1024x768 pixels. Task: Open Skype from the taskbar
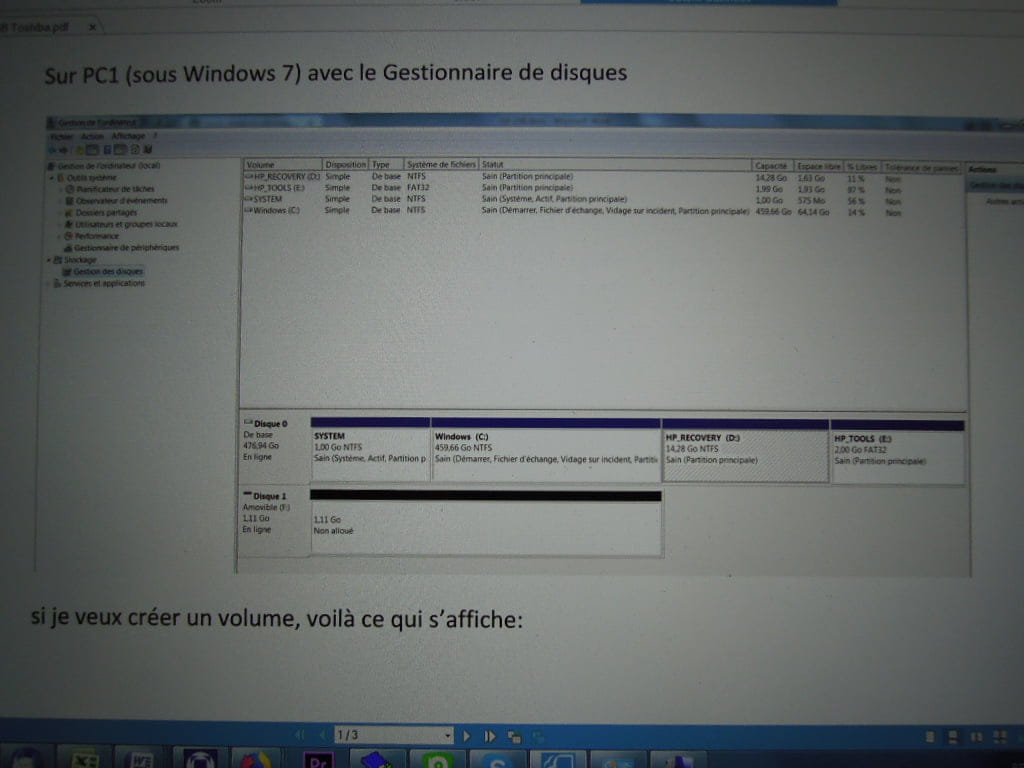[496, 760]
